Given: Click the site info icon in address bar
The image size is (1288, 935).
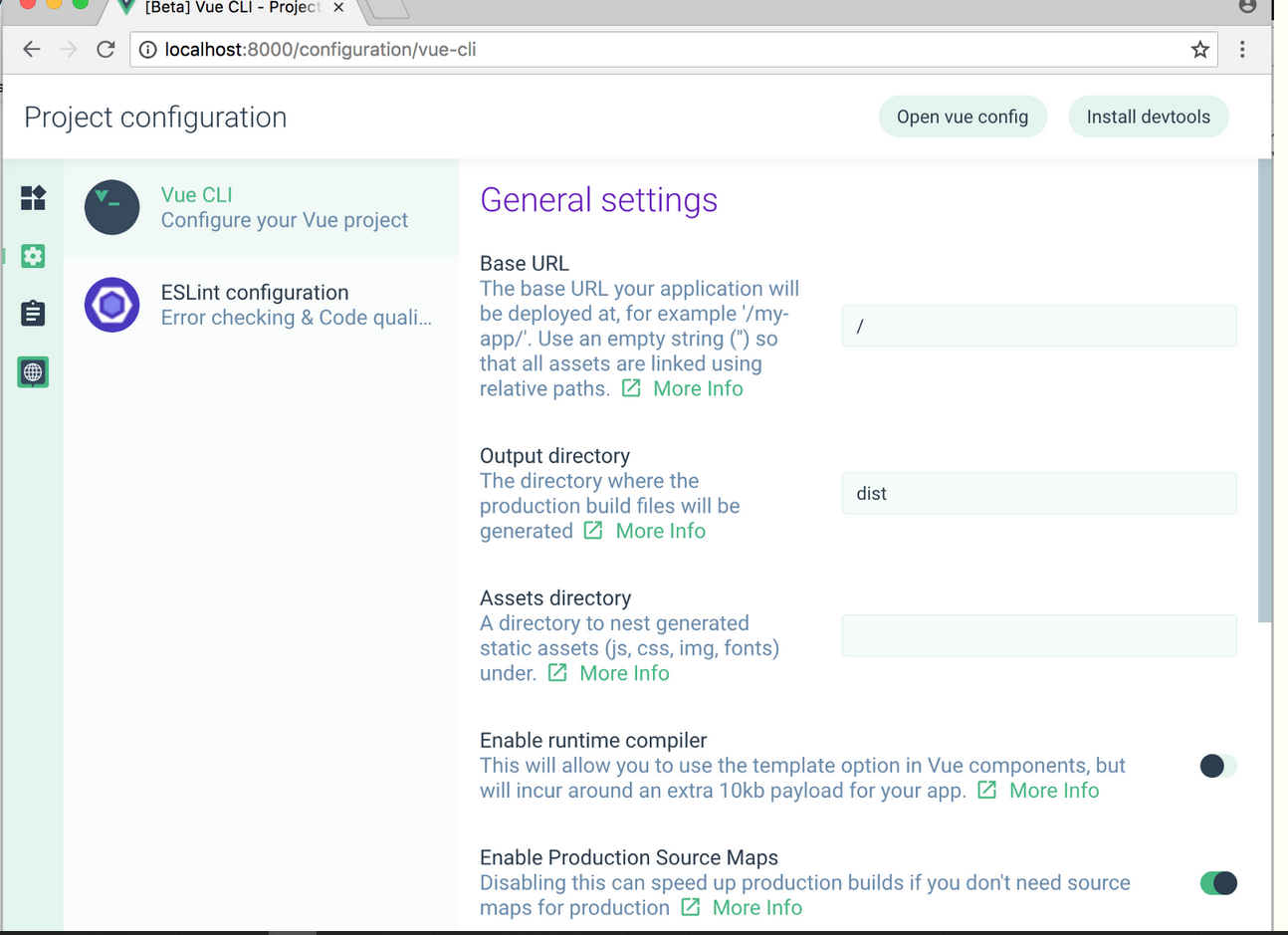Looking at the screenshot, I should coord(147,49).
